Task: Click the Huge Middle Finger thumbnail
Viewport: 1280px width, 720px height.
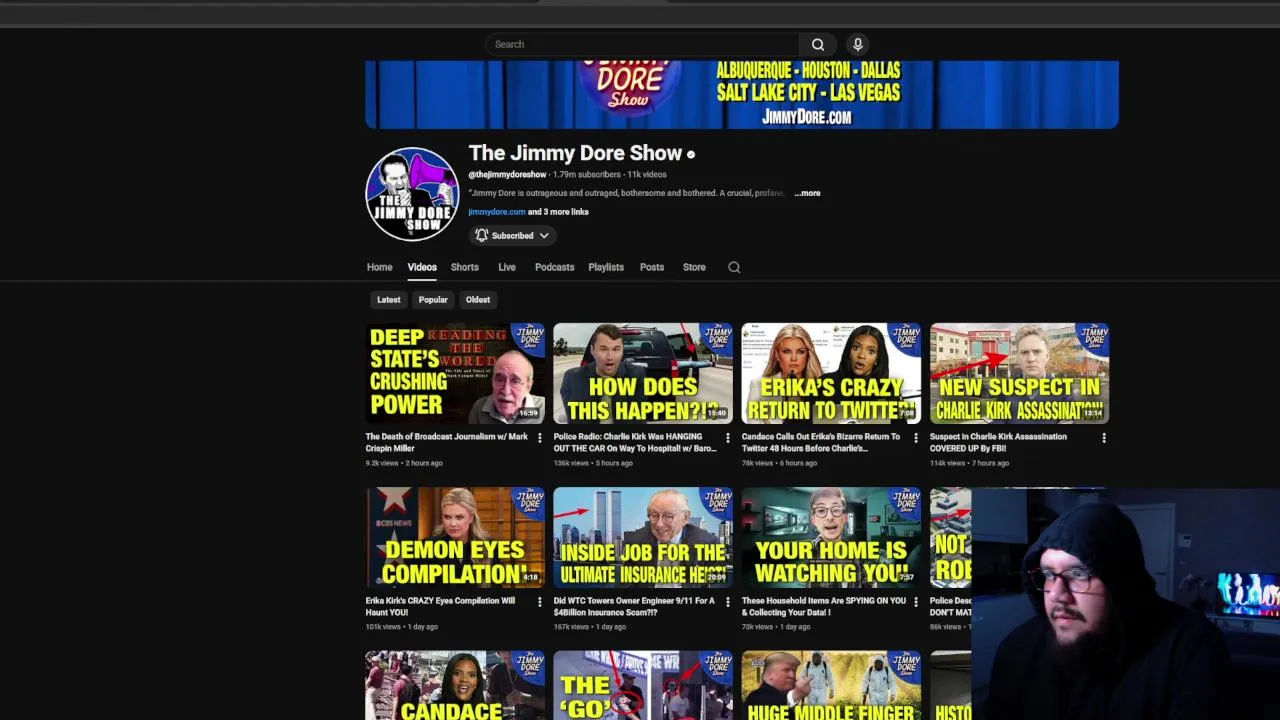Action: [x=831, y=685]
